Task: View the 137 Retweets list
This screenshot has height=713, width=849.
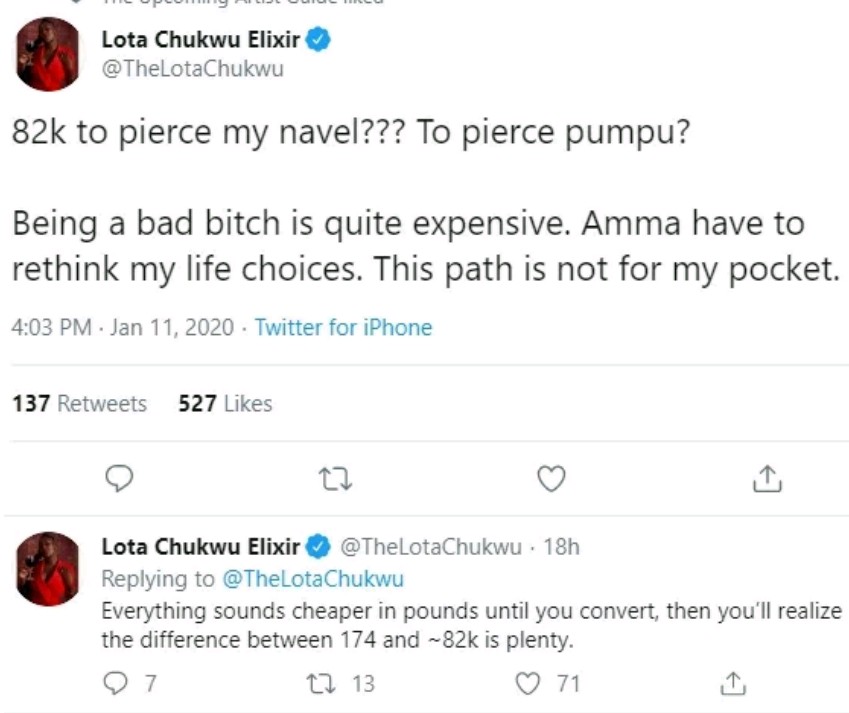Action: point(79,403)
